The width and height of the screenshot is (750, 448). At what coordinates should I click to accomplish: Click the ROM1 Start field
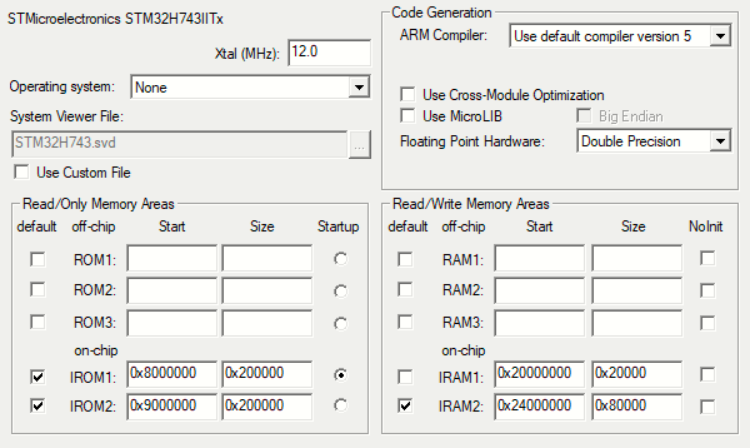[172, 259]
